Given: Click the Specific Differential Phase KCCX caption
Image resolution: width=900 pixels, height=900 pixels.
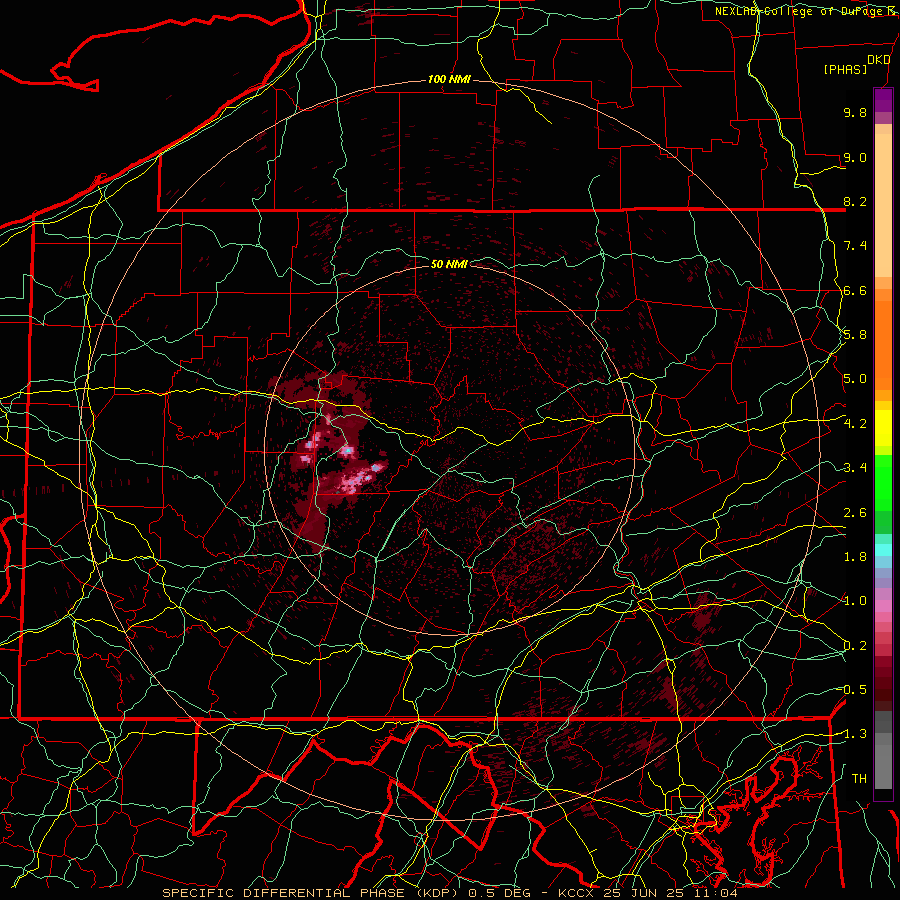Looking at the screenshot, I should tap(449, 893).
